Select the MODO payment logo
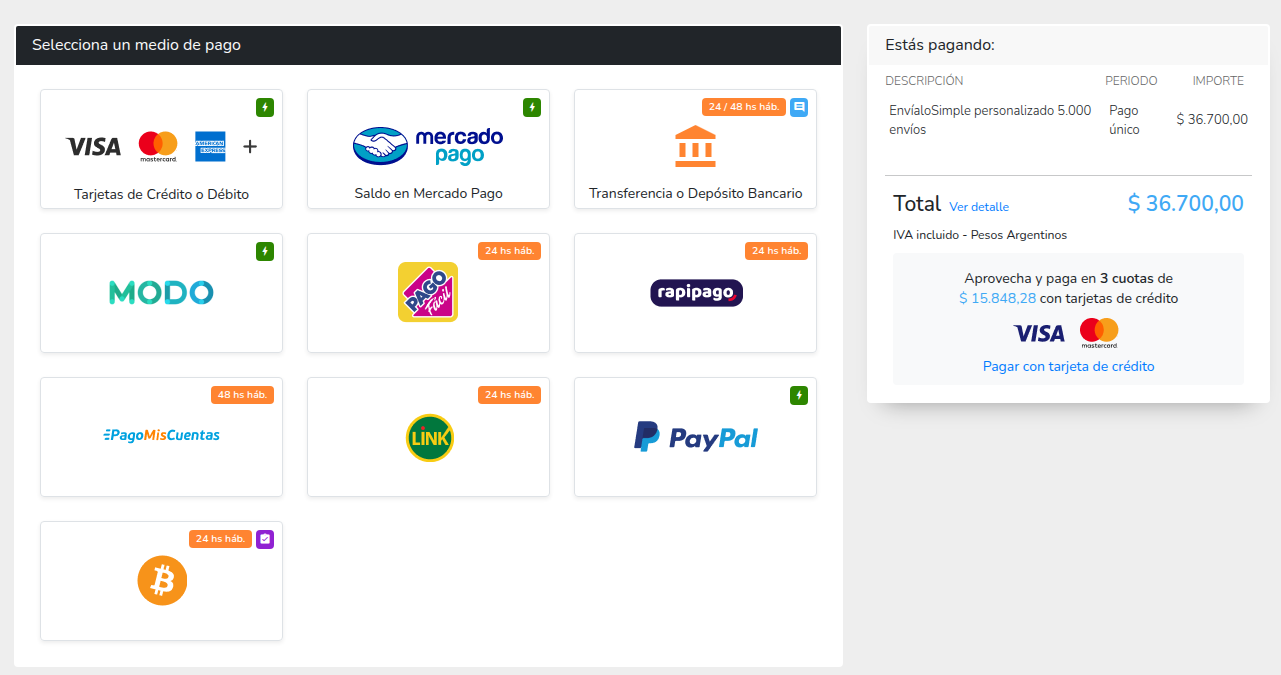The height and width of the screenshot is (675, 1281). (x=161, y=292)
